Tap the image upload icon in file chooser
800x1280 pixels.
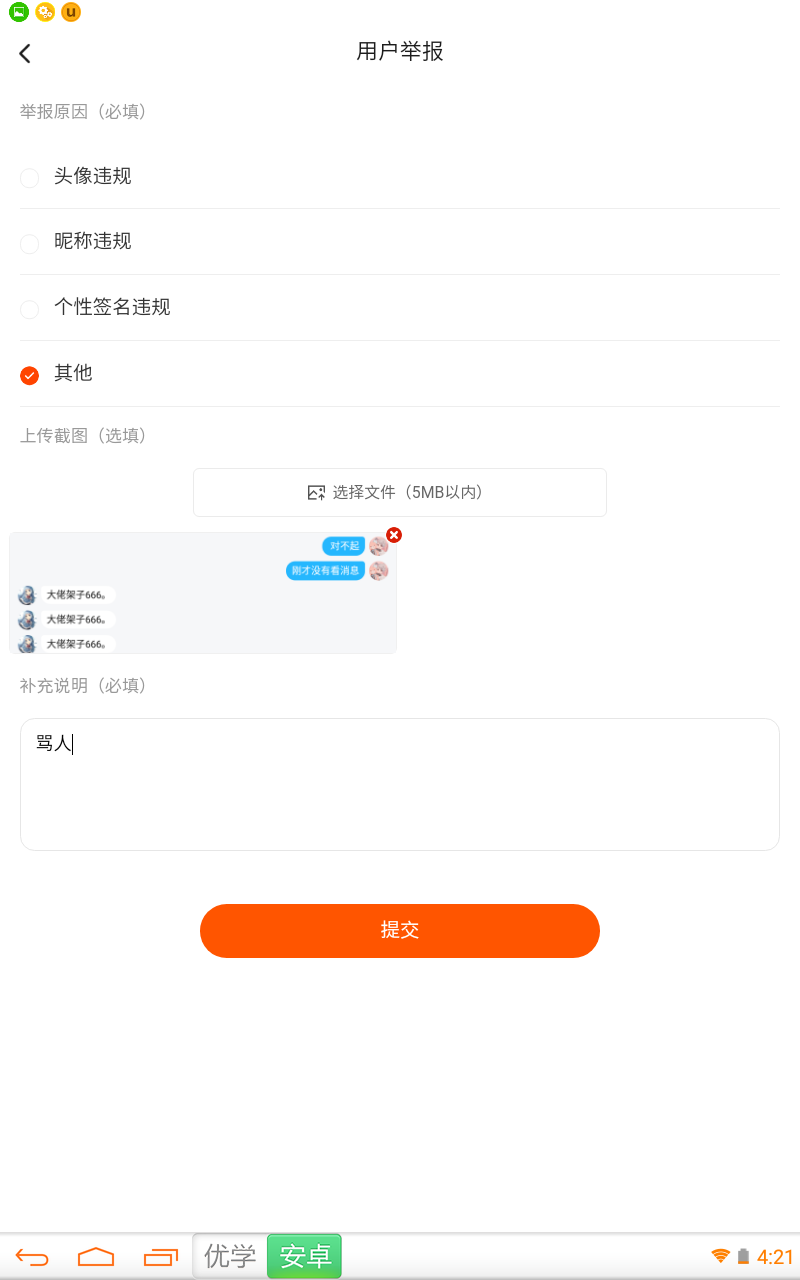pyautogui.click(x=316, y=492)
